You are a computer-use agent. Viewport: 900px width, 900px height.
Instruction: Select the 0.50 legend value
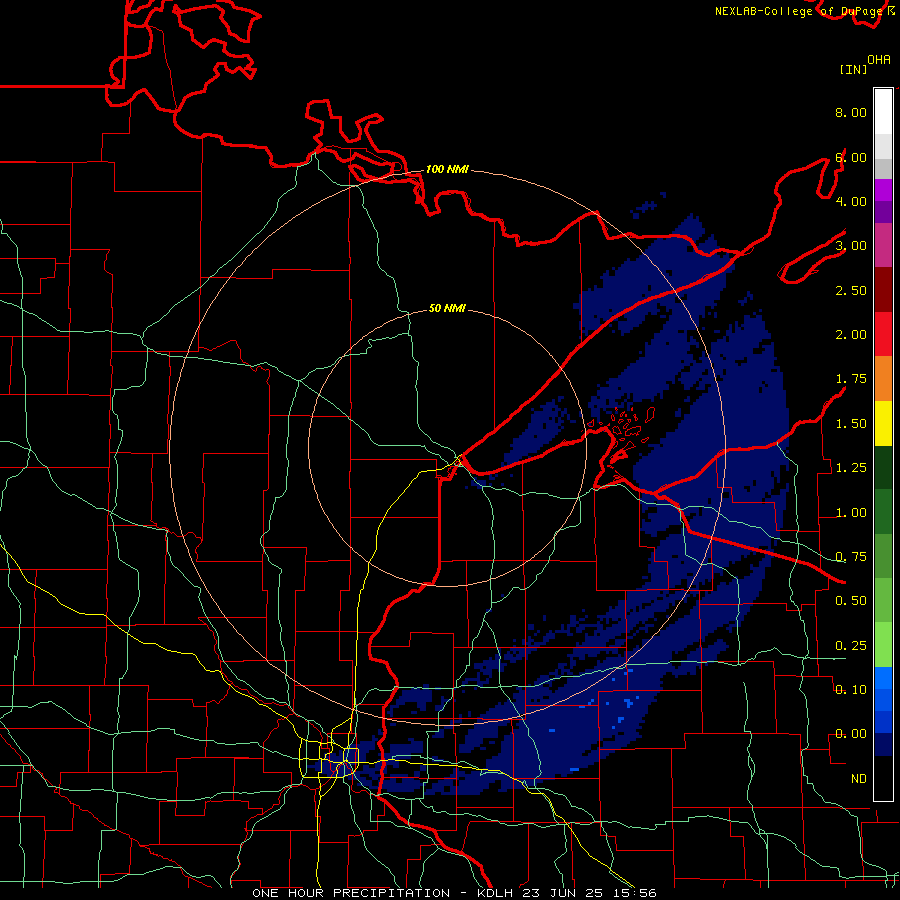pos(851,601)
